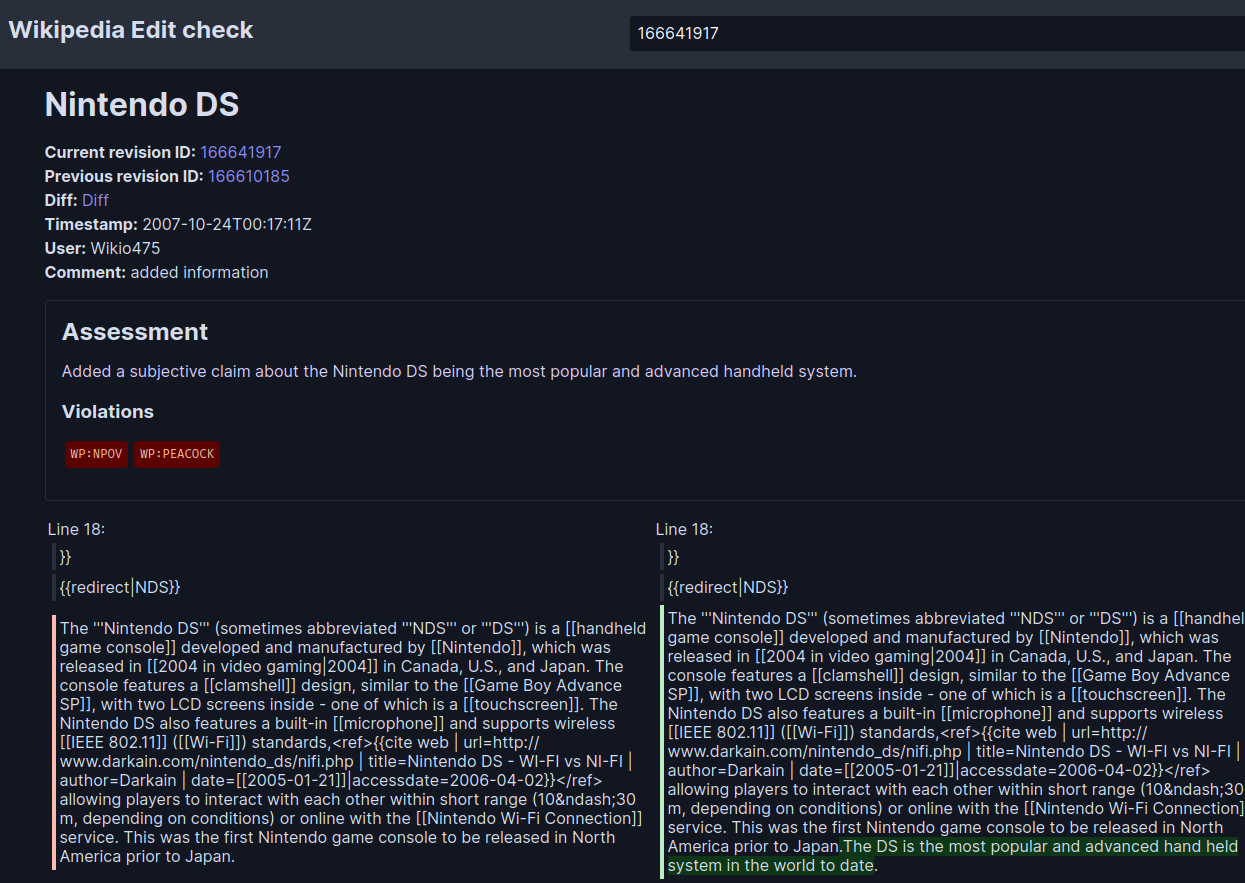Screen dimensions: 1245x883
Task: Click the right '{{redirect|NDS}}' line
Action: (728, 587)
